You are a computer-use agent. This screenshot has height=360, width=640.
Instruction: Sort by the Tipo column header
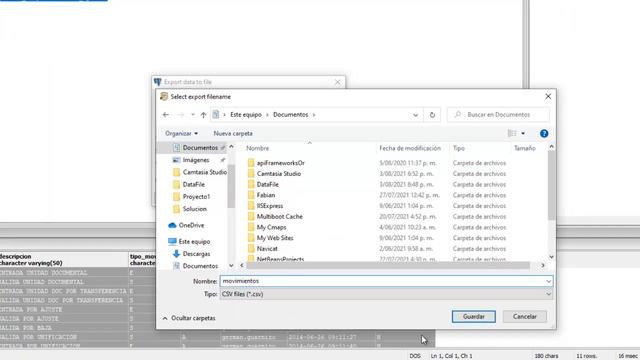click(x=459, y=148)
